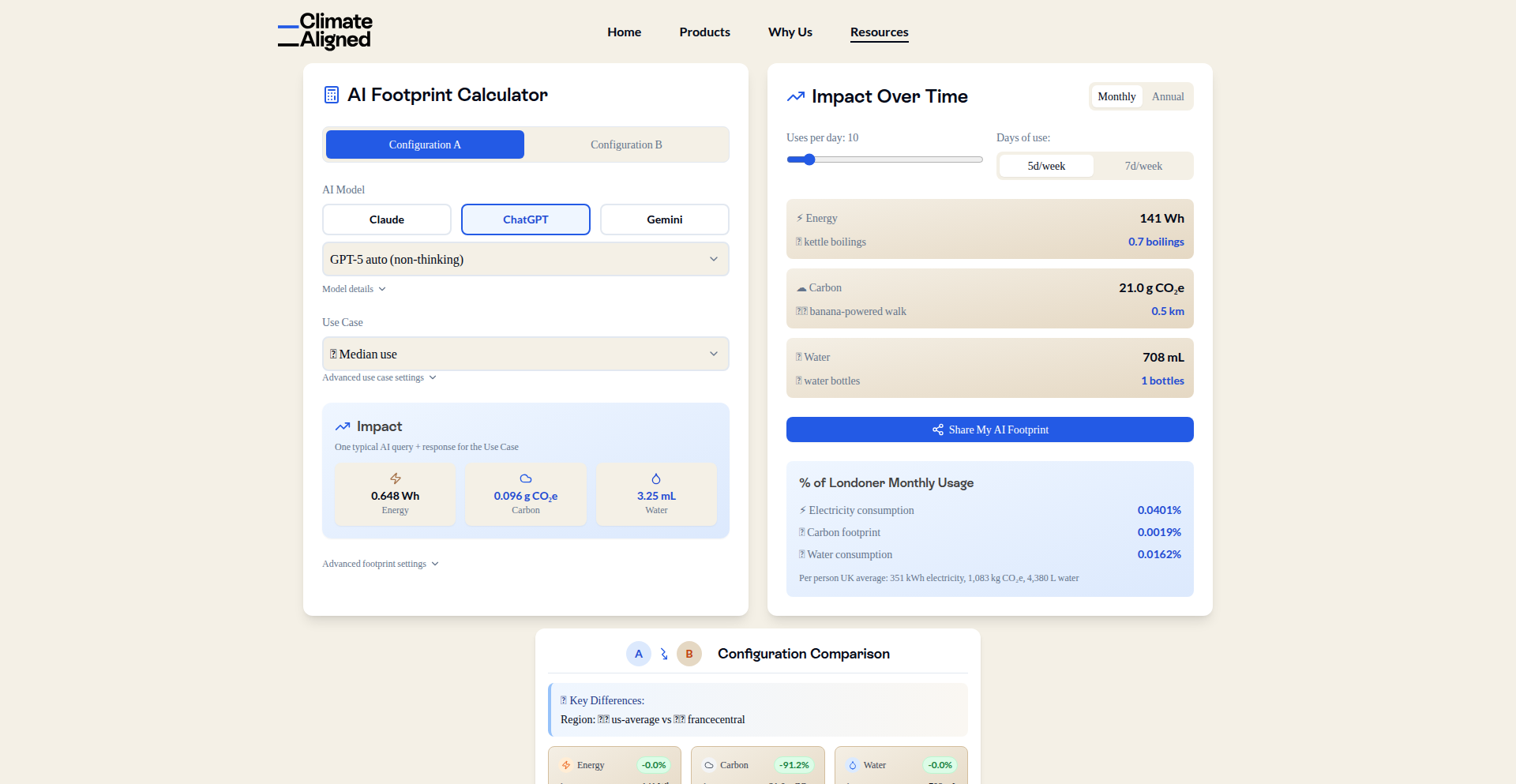This screenshot has width=1516, height=784.
Task: Go to Home in the navigation
Action: (x=625, y=32)
